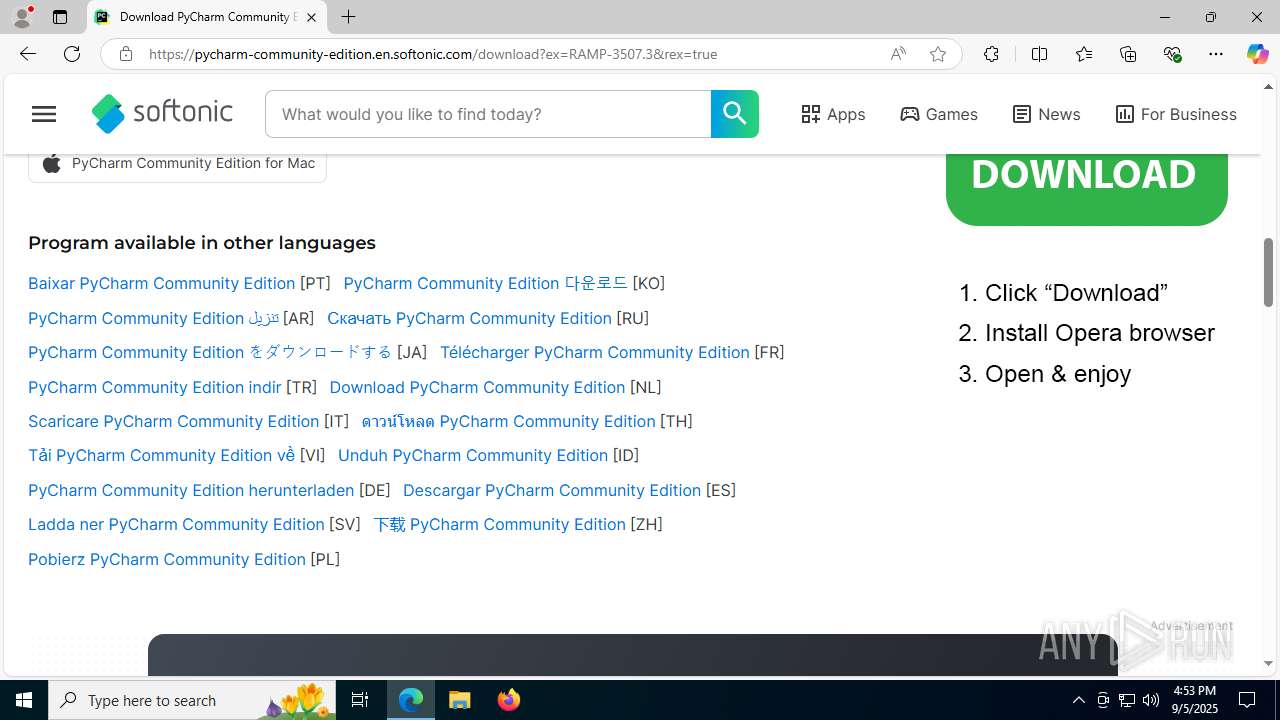Open Baixar PyCharm Community Edition link
The height and width of the screenshot is (720, 1280).
tap(162, 283)
